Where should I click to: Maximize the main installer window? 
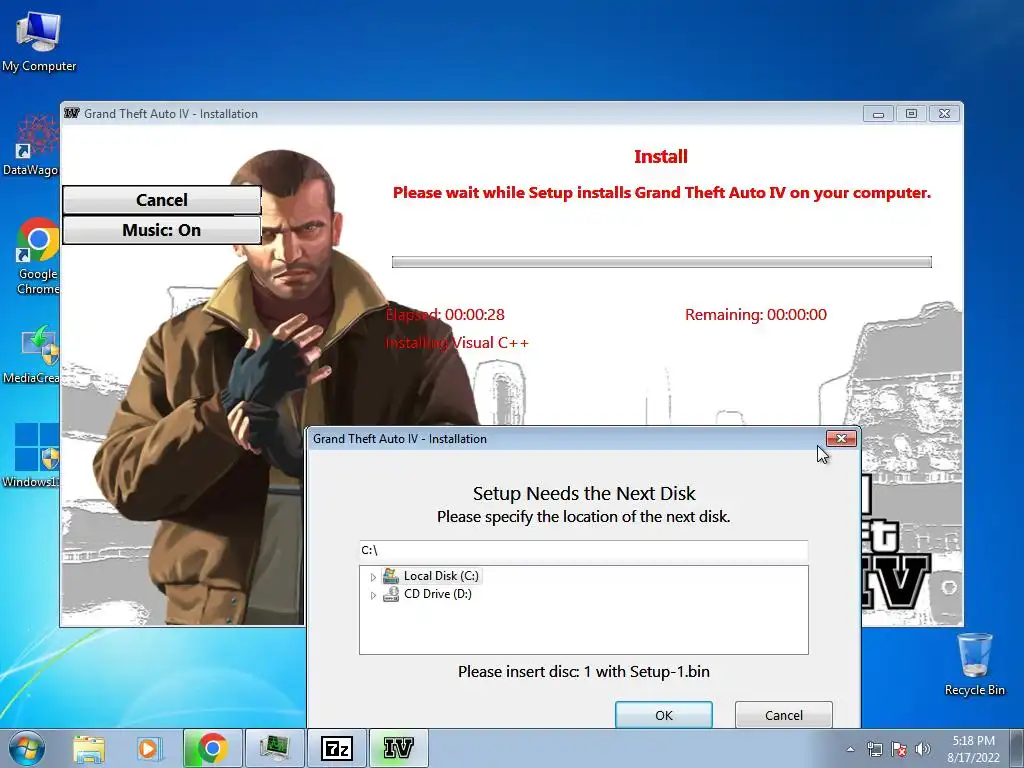click(x=911, y=114)
